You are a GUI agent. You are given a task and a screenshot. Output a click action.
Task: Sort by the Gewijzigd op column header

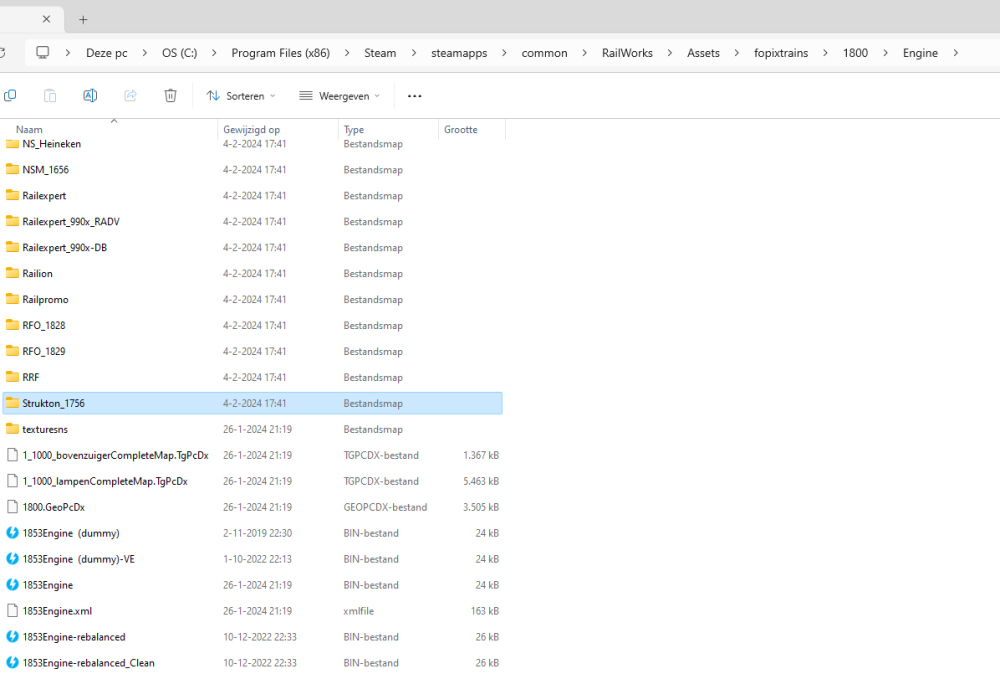tap(251, 130)
